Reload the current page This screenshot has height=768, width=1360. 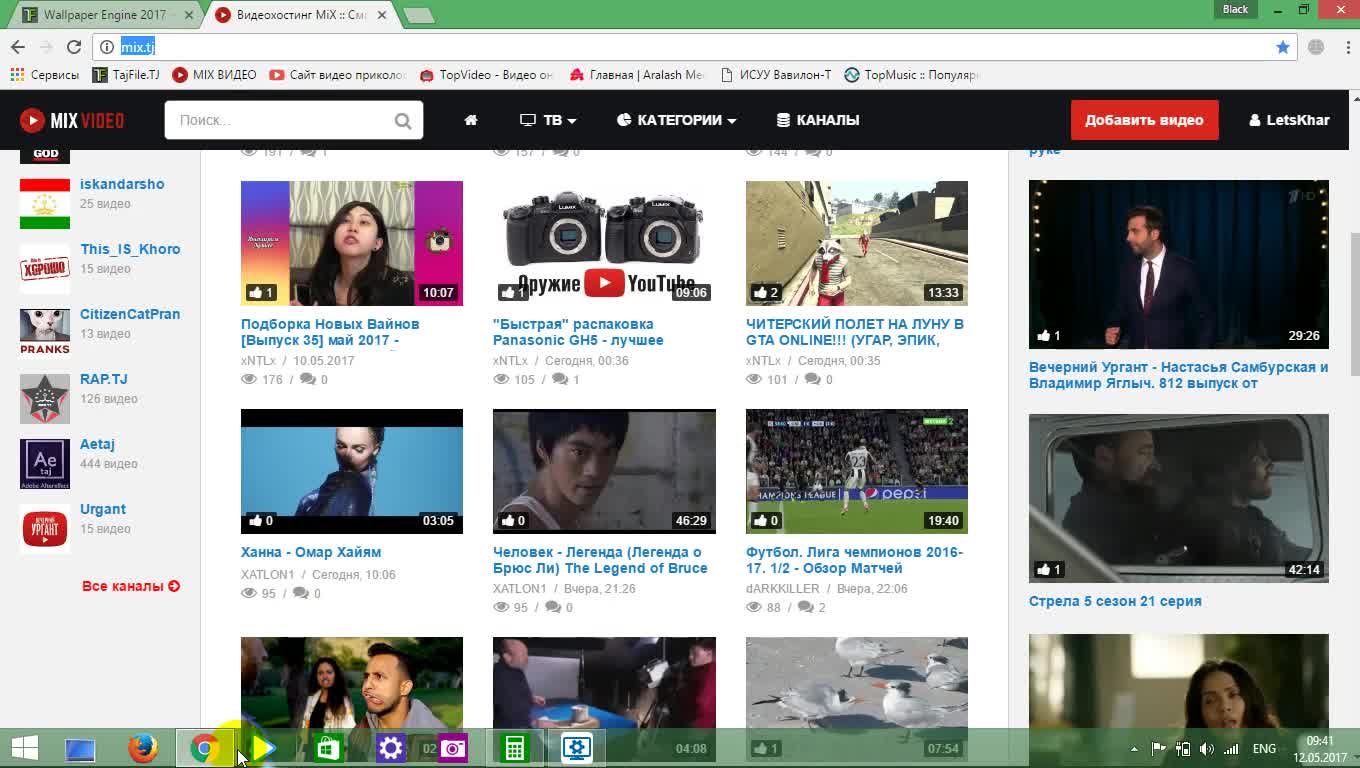(74, 47)
